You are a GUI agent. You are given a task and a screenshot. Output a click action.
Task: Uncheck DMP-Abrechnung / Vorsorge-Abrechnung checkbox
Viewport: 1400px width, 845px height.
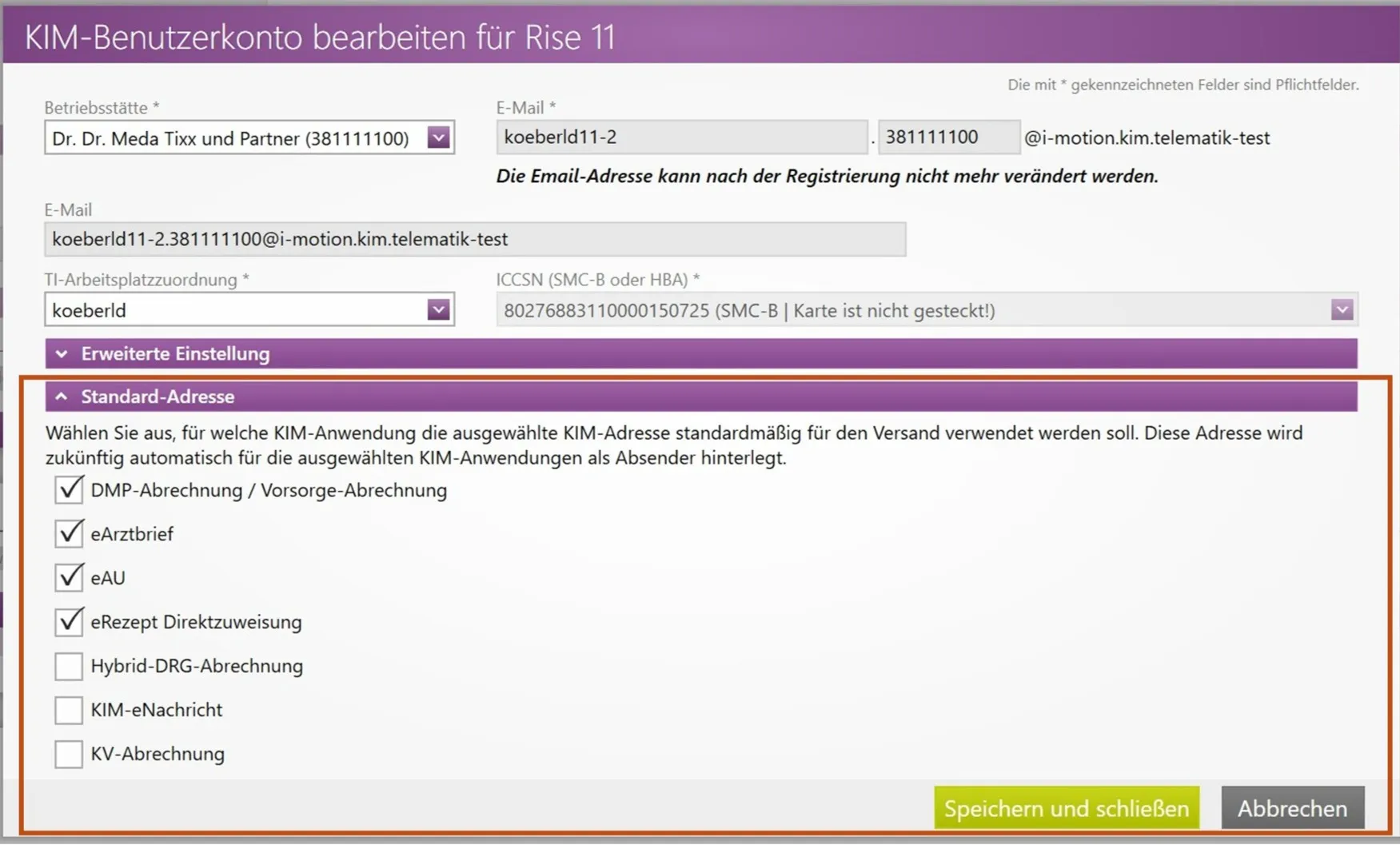(70, 490)
